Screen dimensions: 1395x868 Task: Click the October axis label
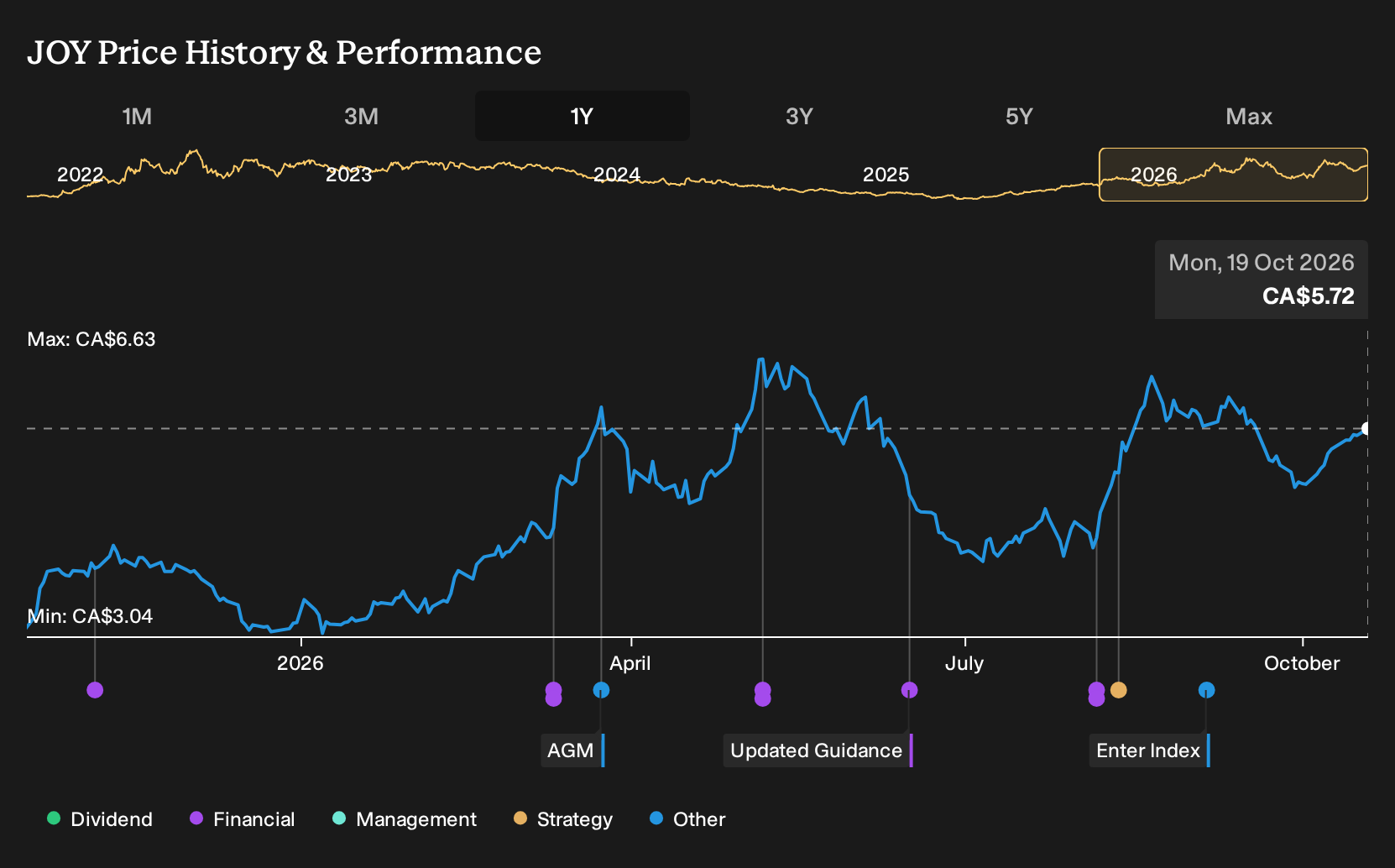tap(1302, 663)
